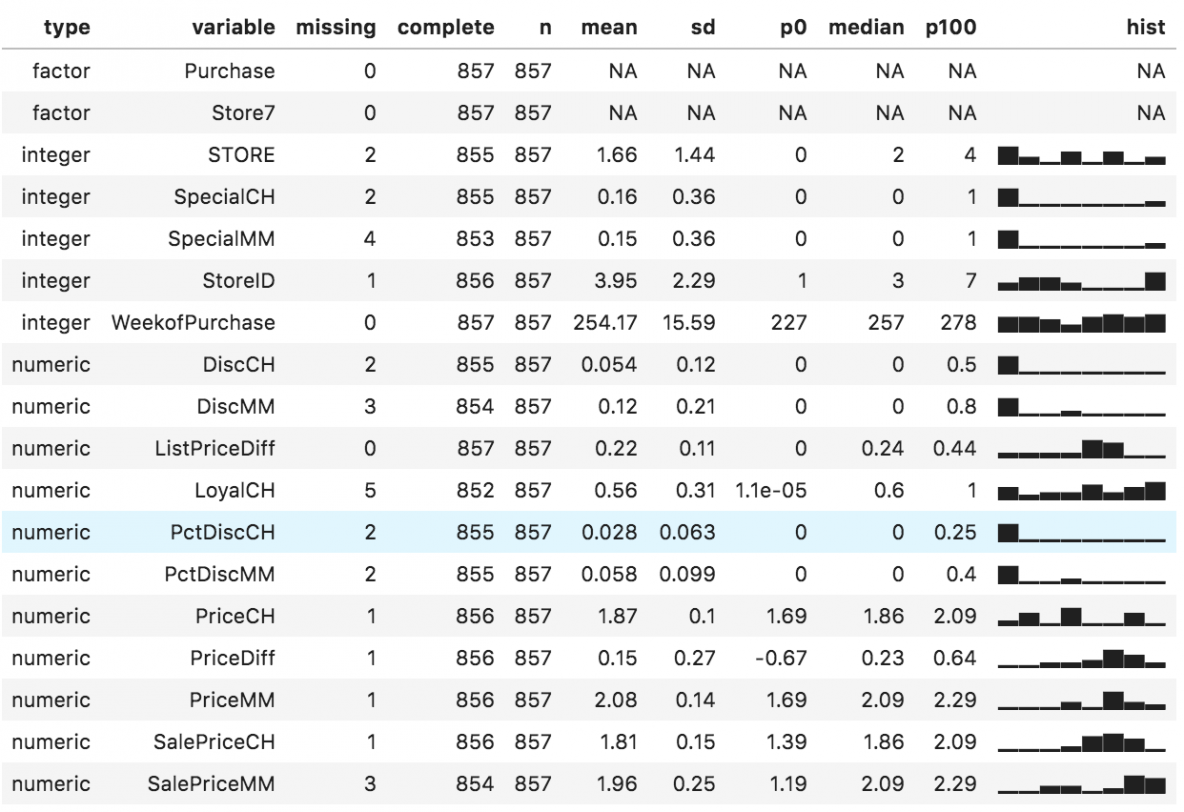This screenshot has width=1184, height=812.
Task: Click the "sd" column header
Action: coord(702,28)
